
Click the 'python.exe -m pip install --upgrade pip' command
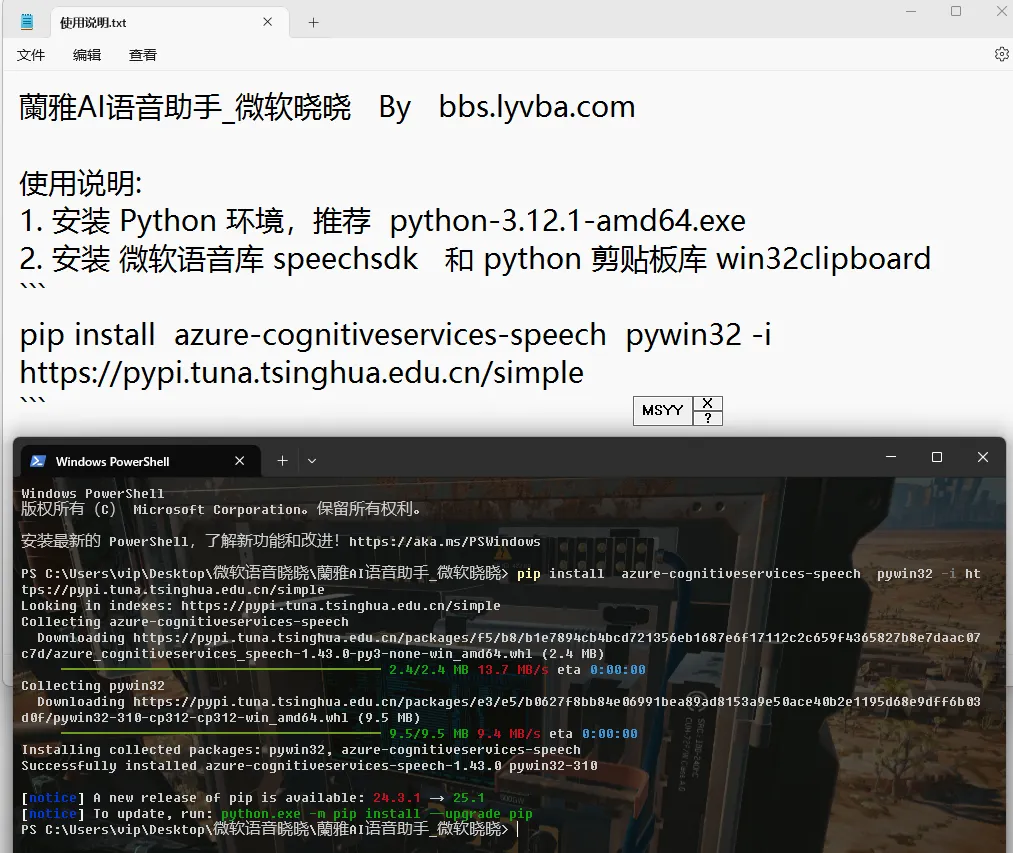377,814
